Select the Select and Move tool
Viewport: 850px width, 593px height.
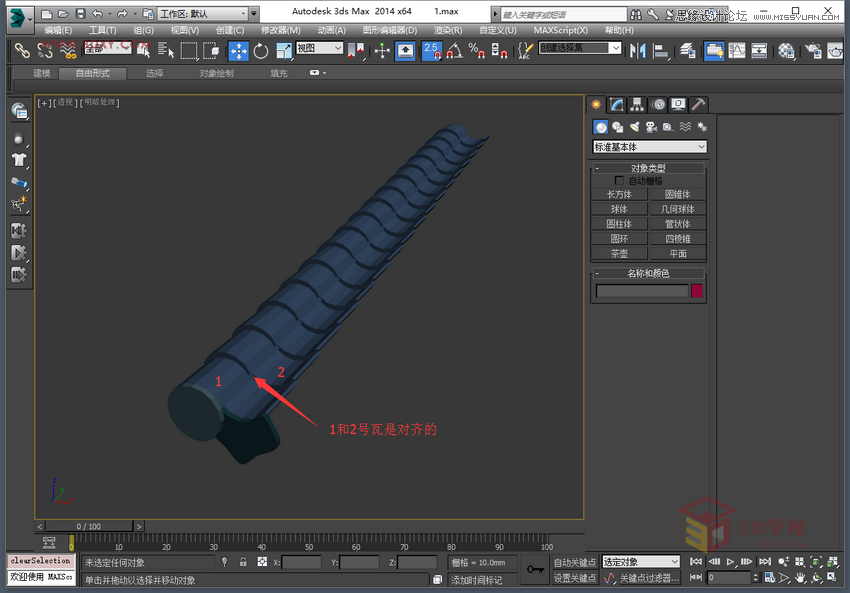(239, 50)
